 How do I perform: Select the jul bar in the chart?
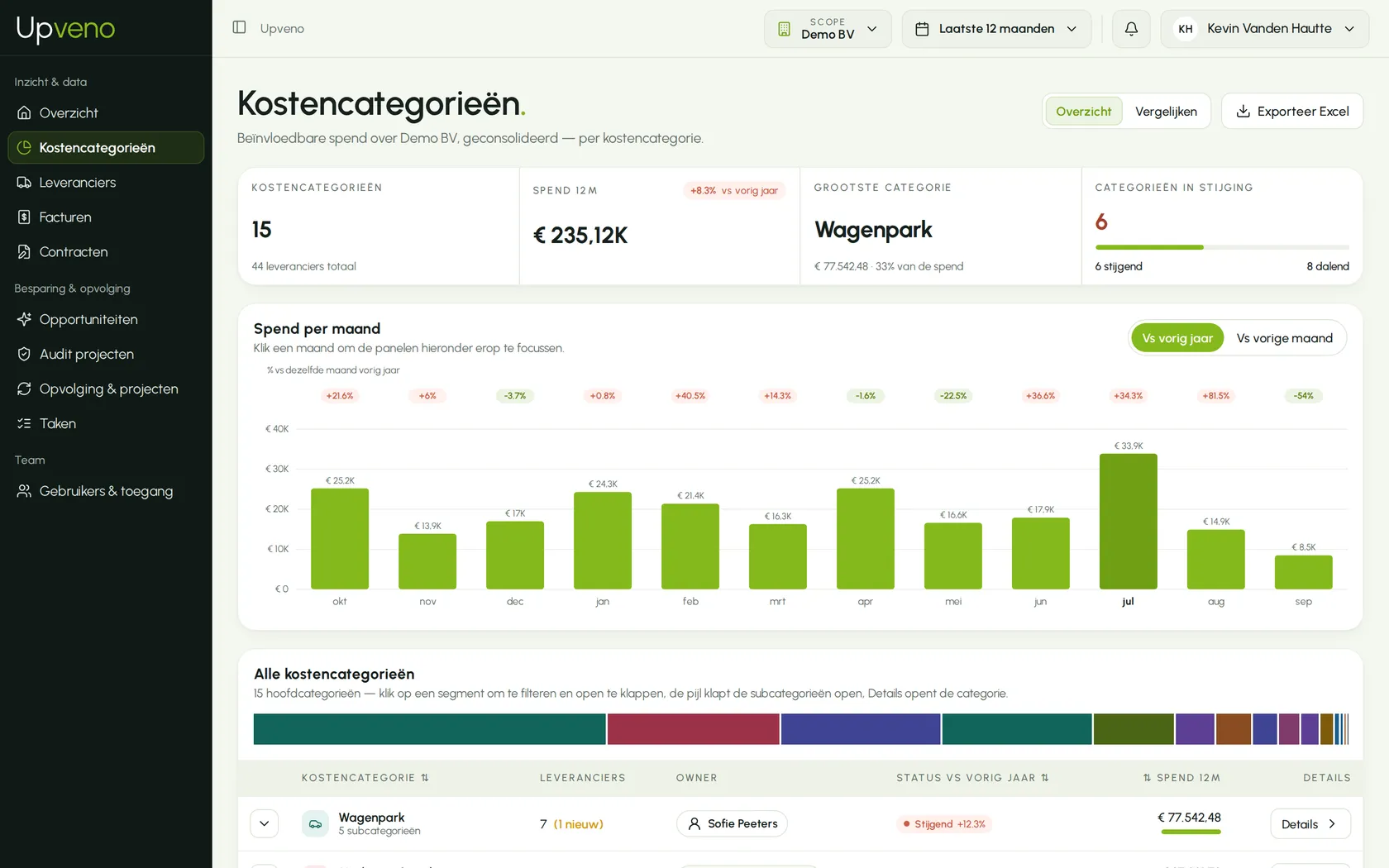coord(1128,522)
